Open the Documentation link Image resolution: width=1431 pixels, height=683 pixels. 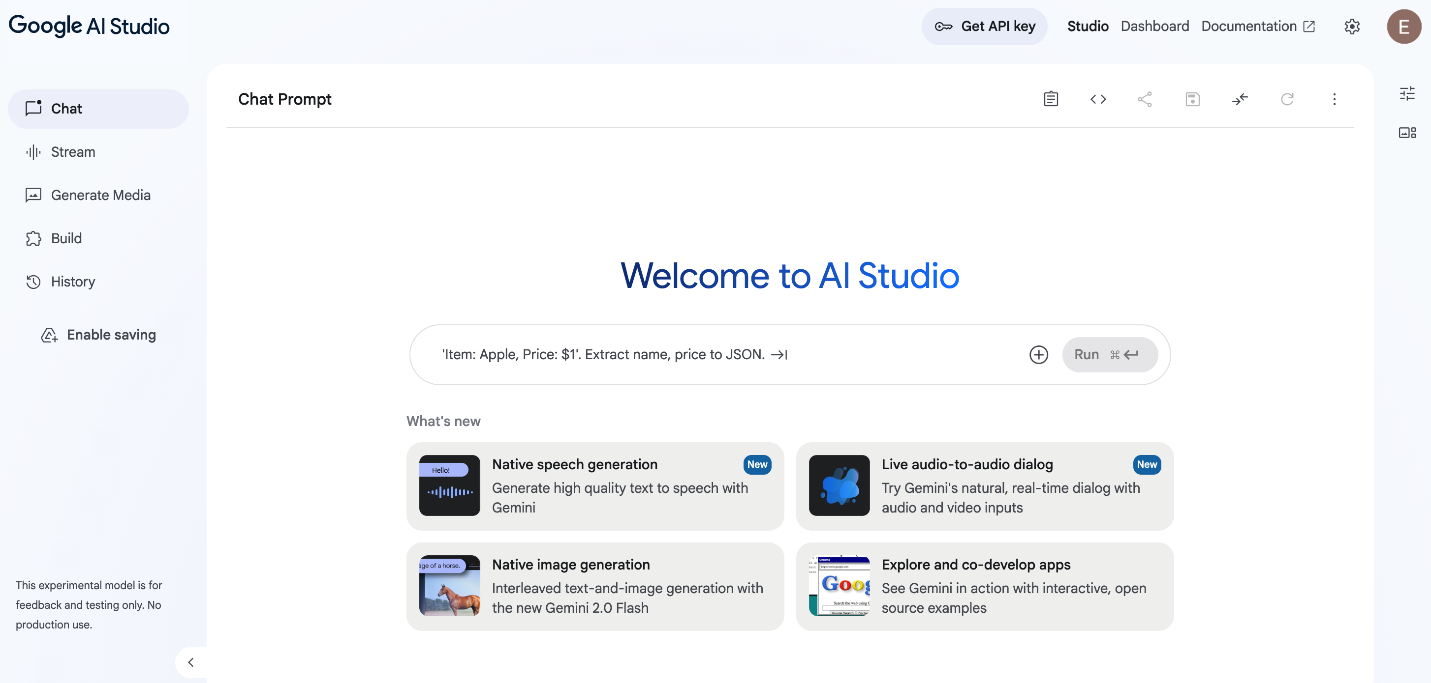pos(1258,27)
